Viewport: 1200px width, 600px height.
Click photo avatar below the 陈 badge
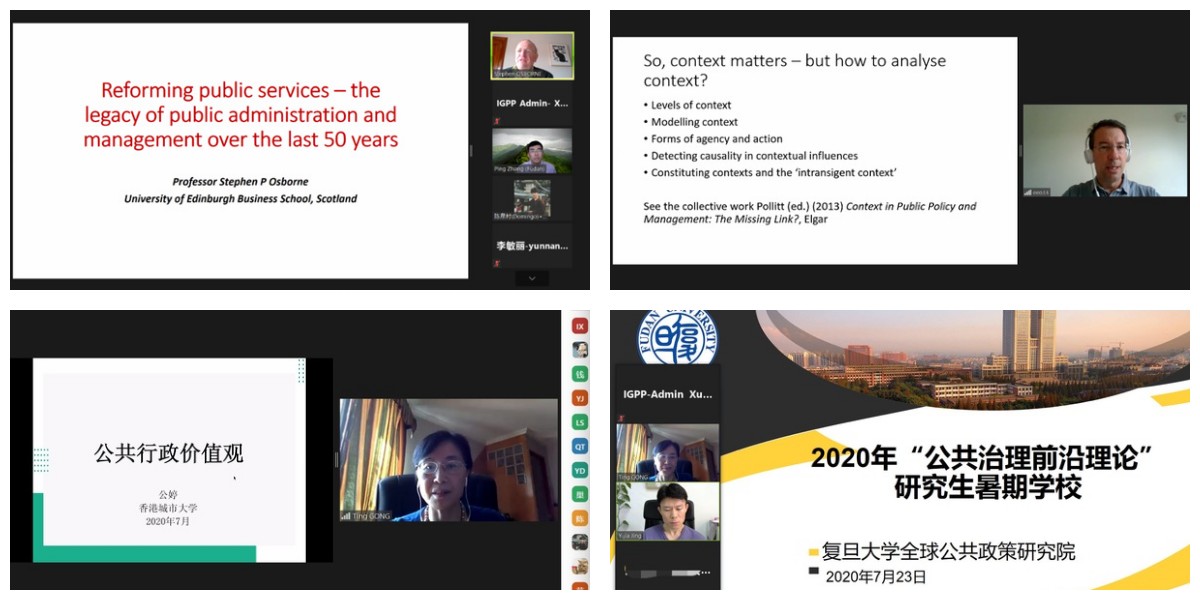pos(579,542)
